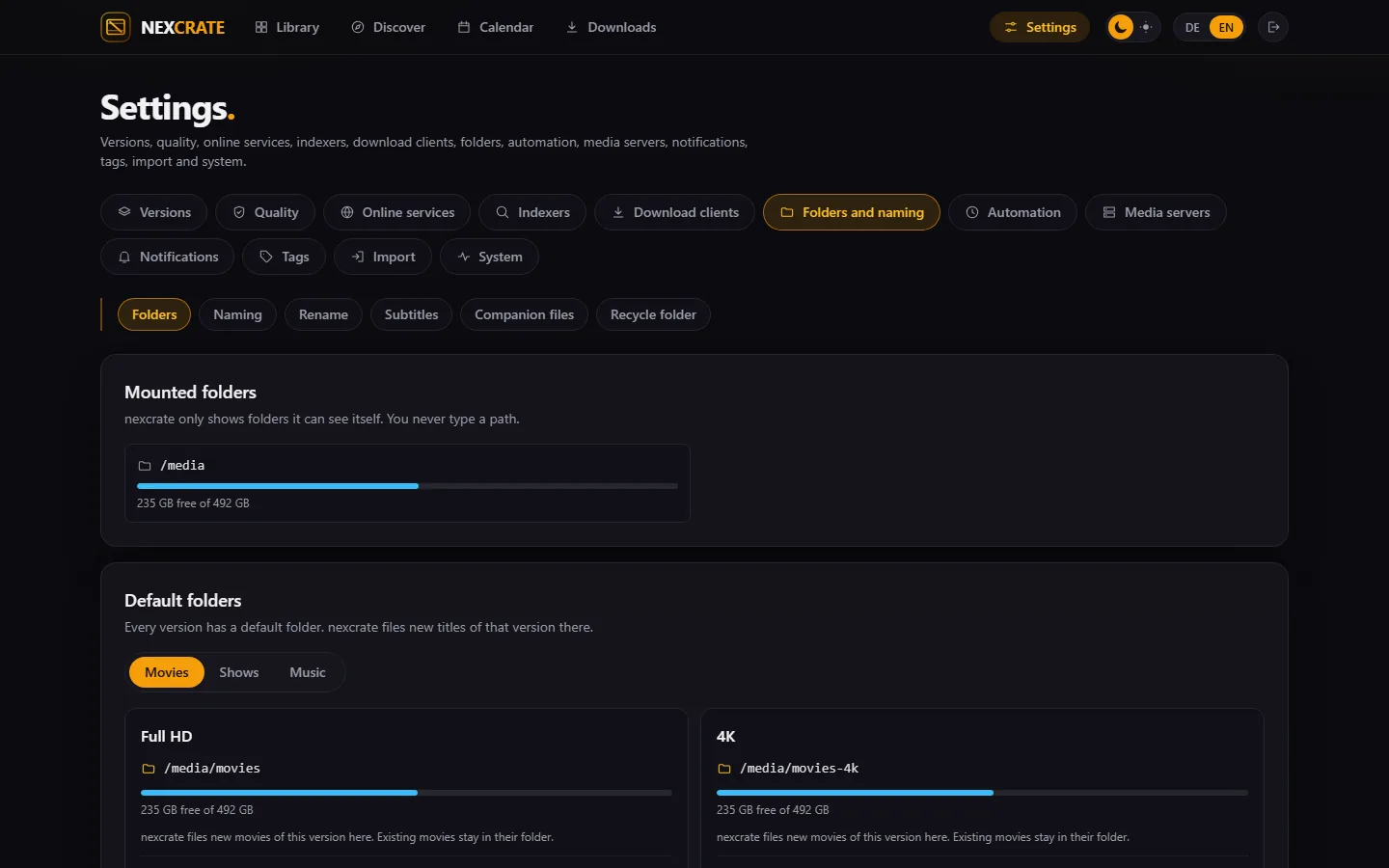Switch to Recycle folder sub-tab
The image size is (1389, 868).
653,314
